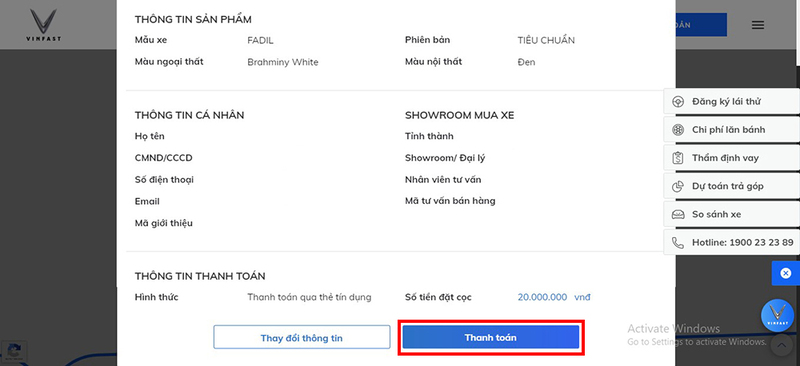Viewport: 800px width, 366px height.
Task: Click the FADIL model value
Action: [x=260, y=40]
